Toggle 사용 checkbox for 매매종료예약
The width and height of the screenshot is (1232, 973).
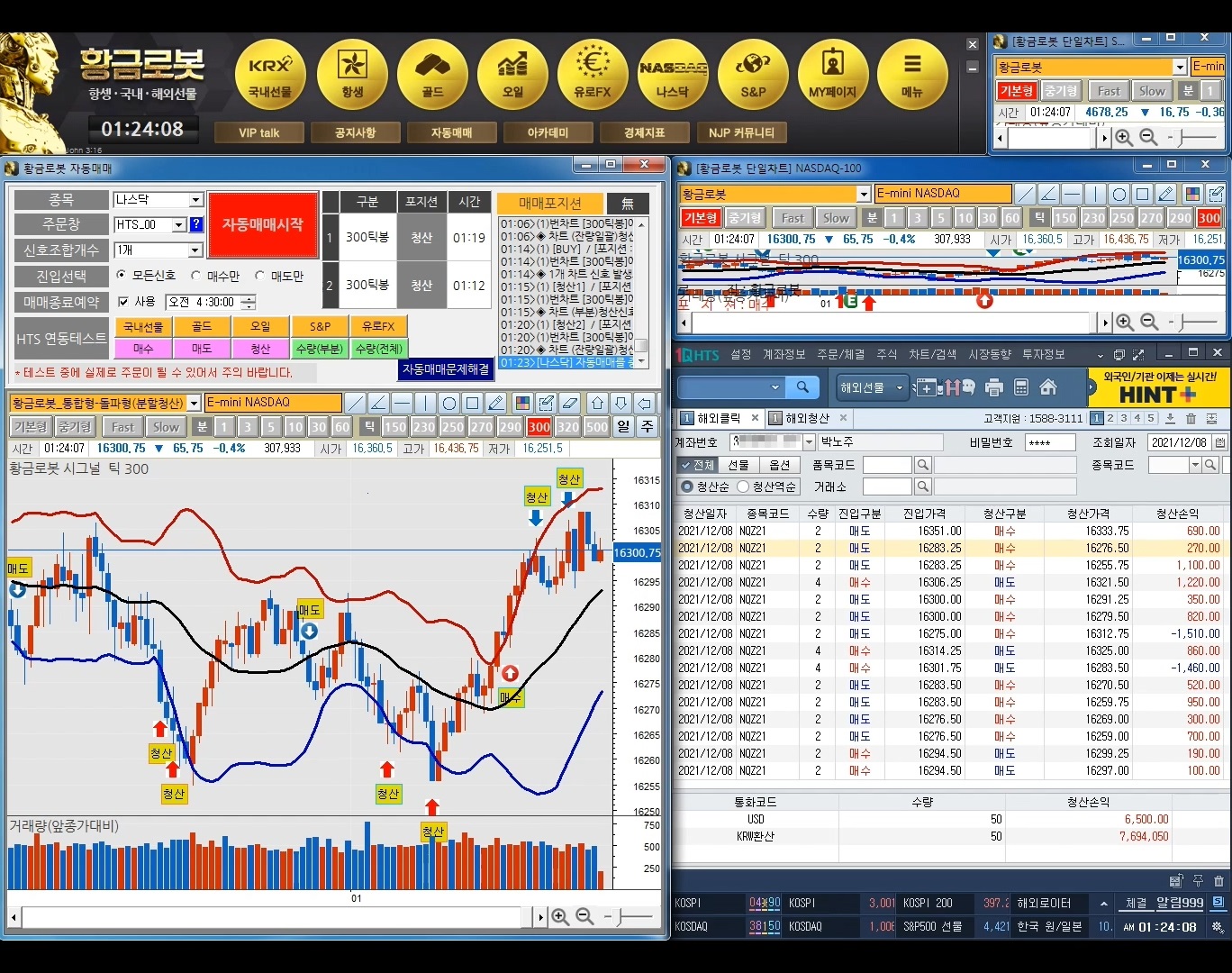(123, 302)
